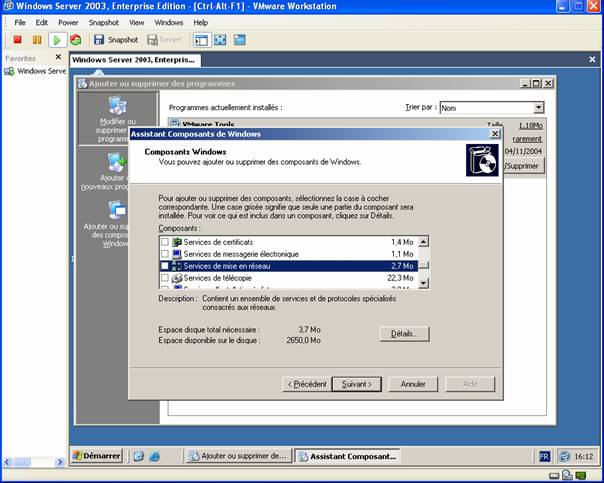Check Services de mise en réseau checkbox

click(x=164, y=266)
